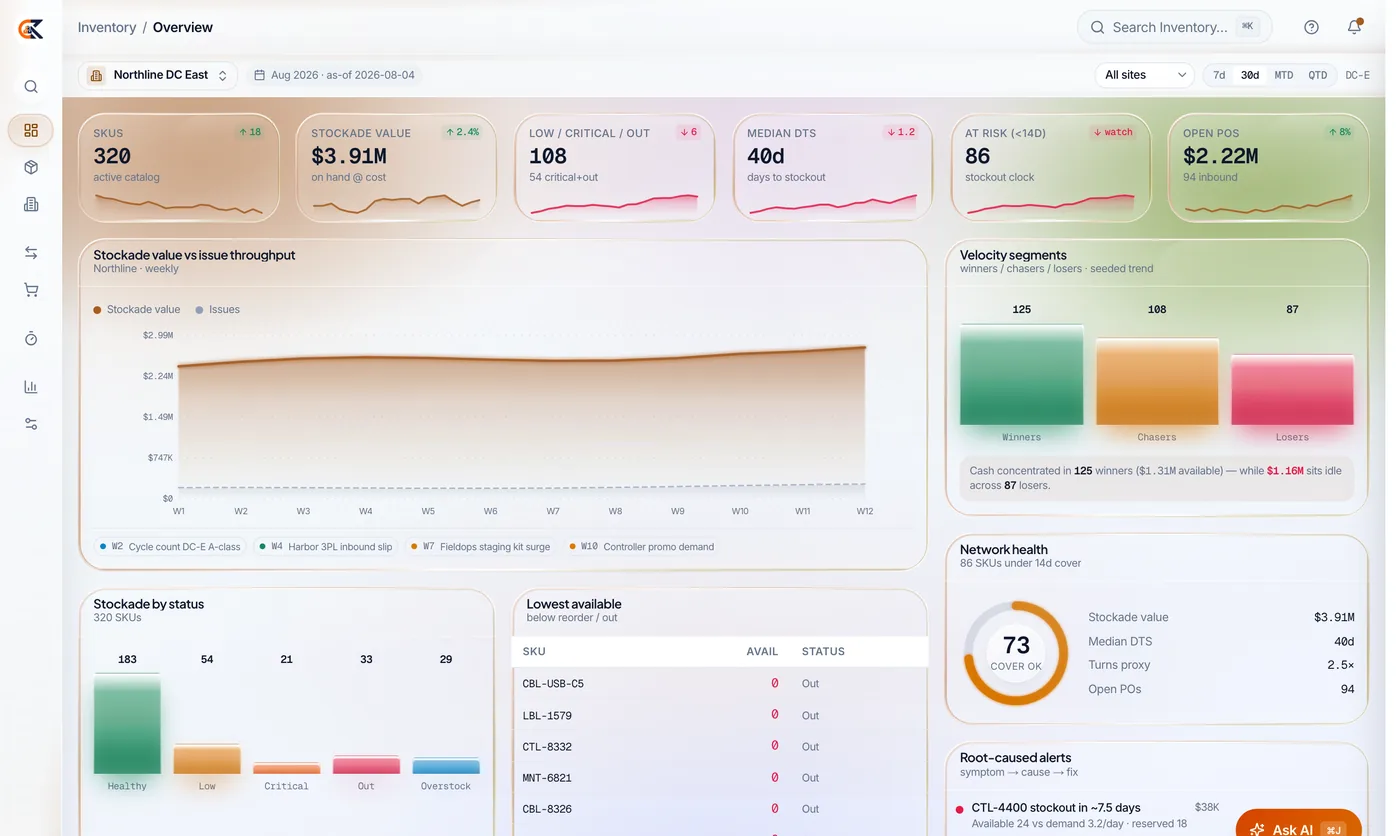
Task: Open the All sites dropdown
Action: [1145, 75]
